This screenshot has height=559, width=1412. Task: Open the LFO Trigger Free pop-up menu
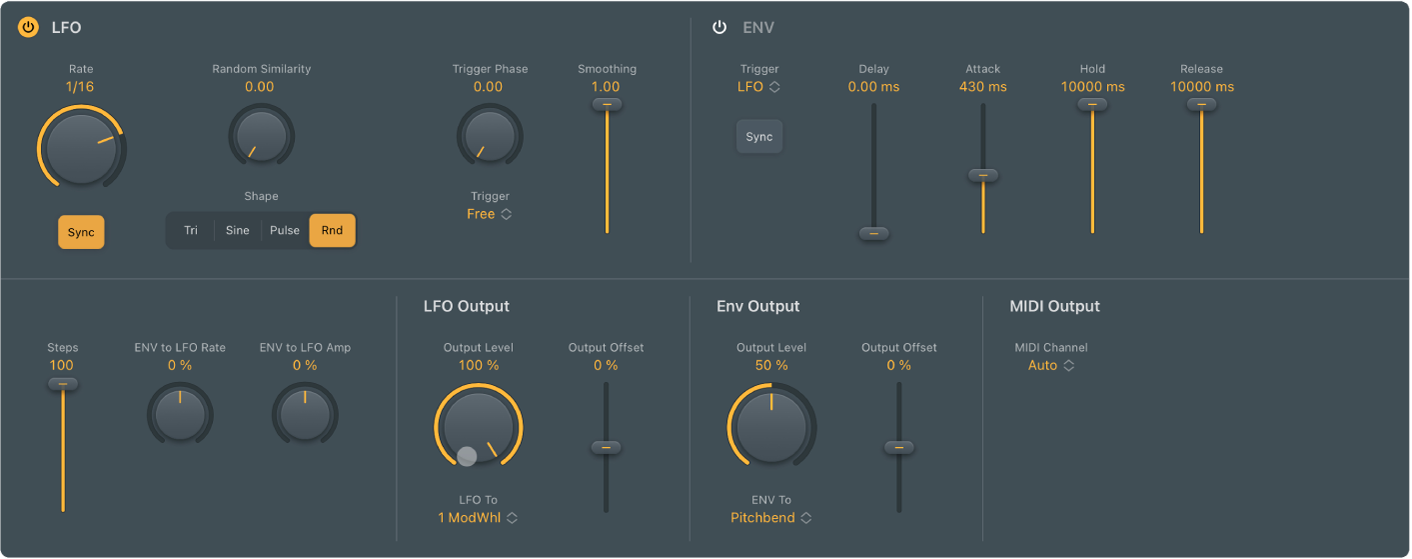pos(489,214)
